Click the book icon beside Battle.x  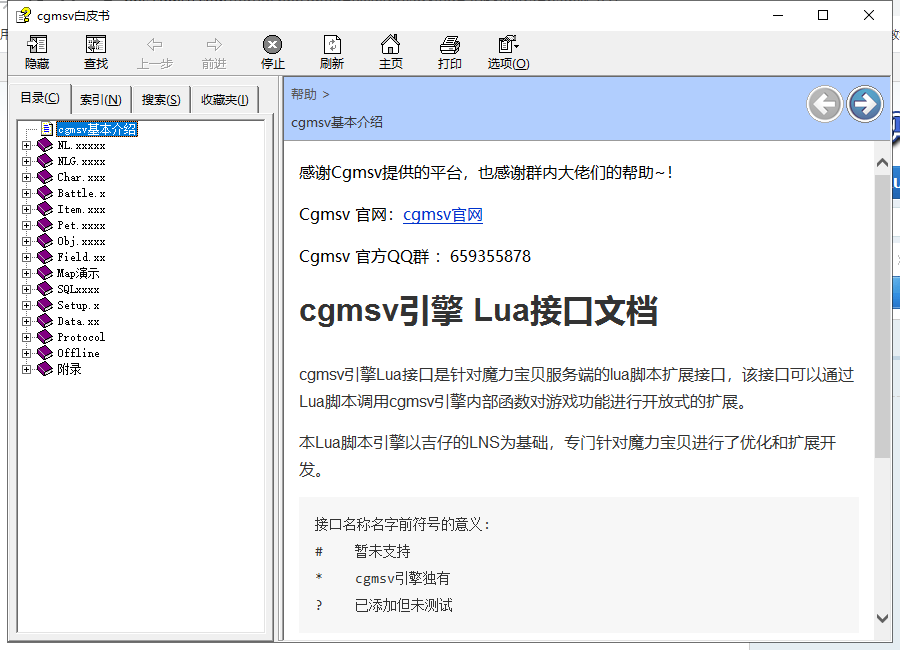pyautogui.click(x=45, y=193)
